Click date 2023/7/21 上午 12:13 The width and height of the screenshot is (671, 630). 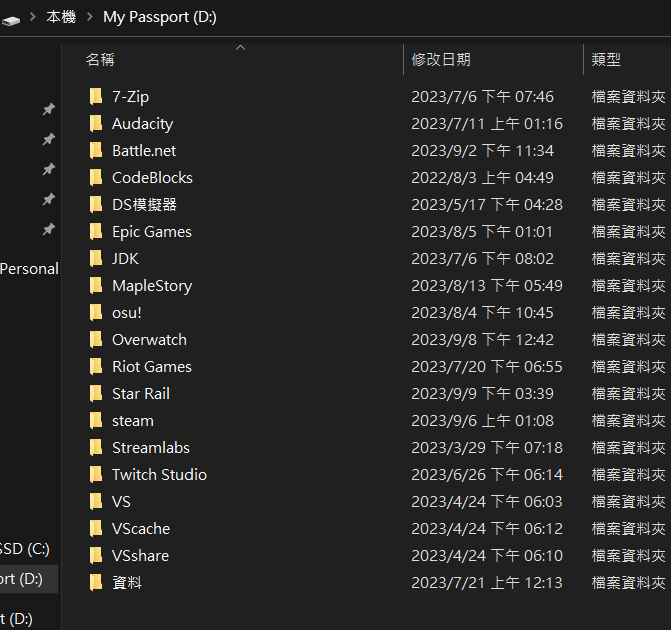(487, 582)
